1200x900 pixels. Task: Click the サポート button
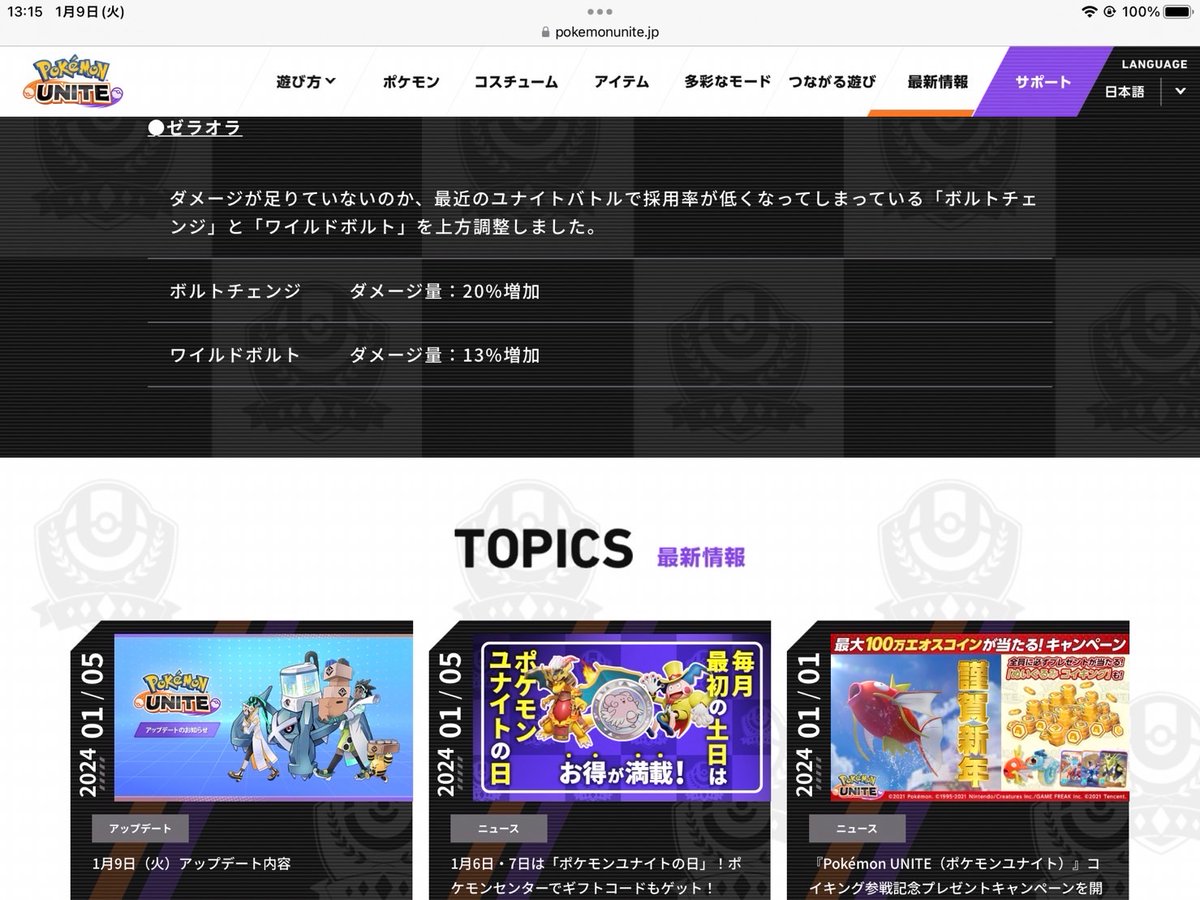coord(1043,82)
